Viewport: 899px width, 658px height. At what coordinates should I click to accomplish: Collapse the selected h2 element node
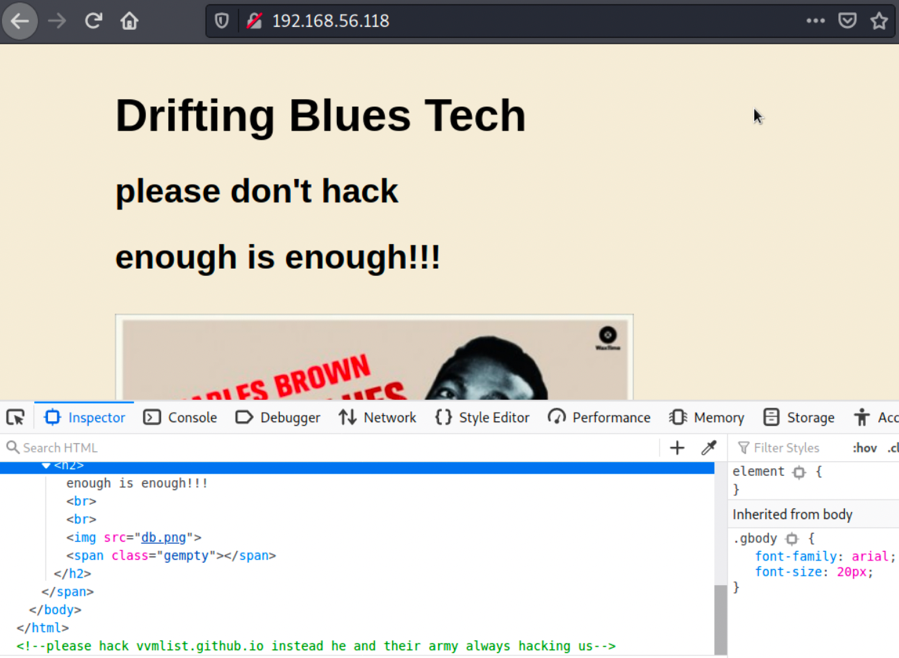(x=46, y=466)
